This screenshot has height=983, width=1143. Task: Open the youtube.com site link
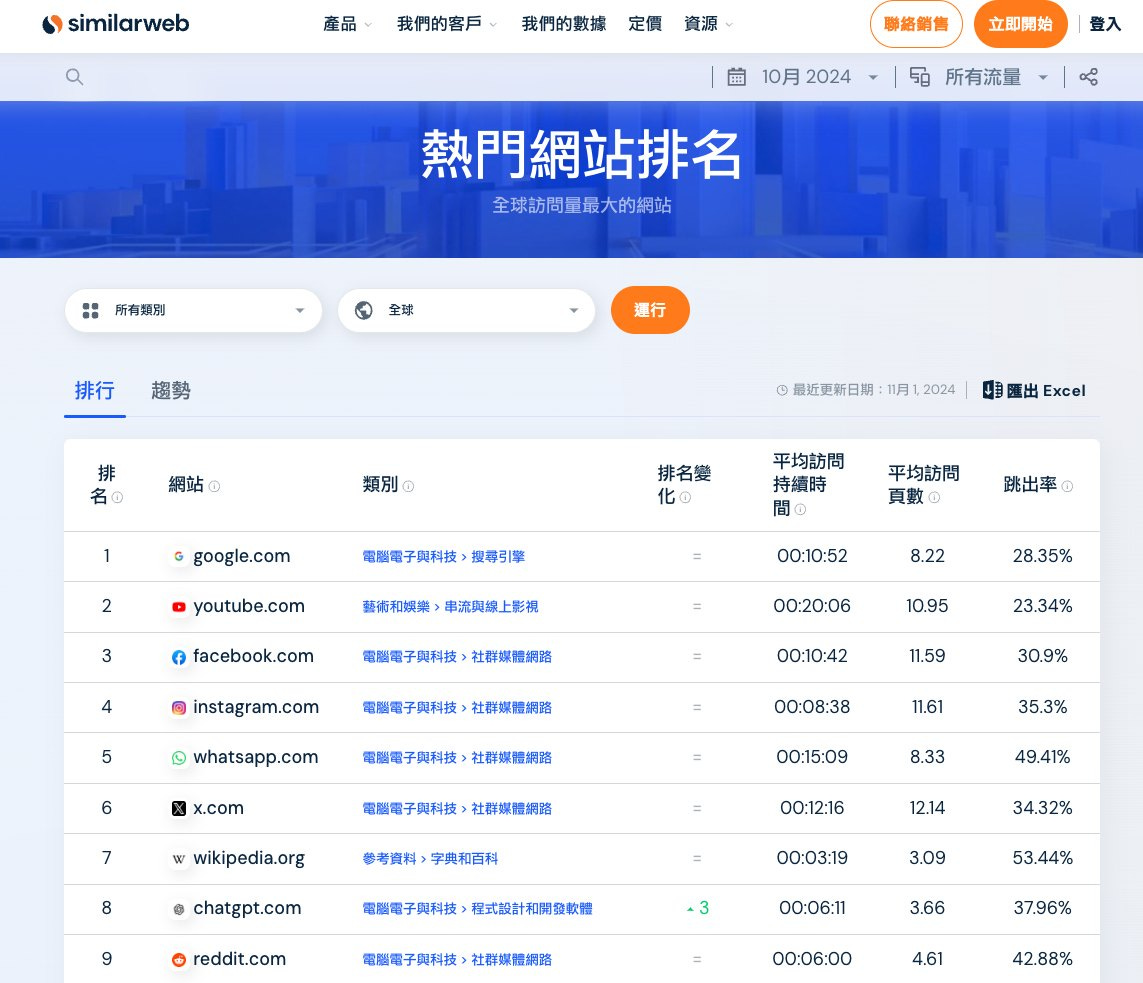tap(249, 606)
